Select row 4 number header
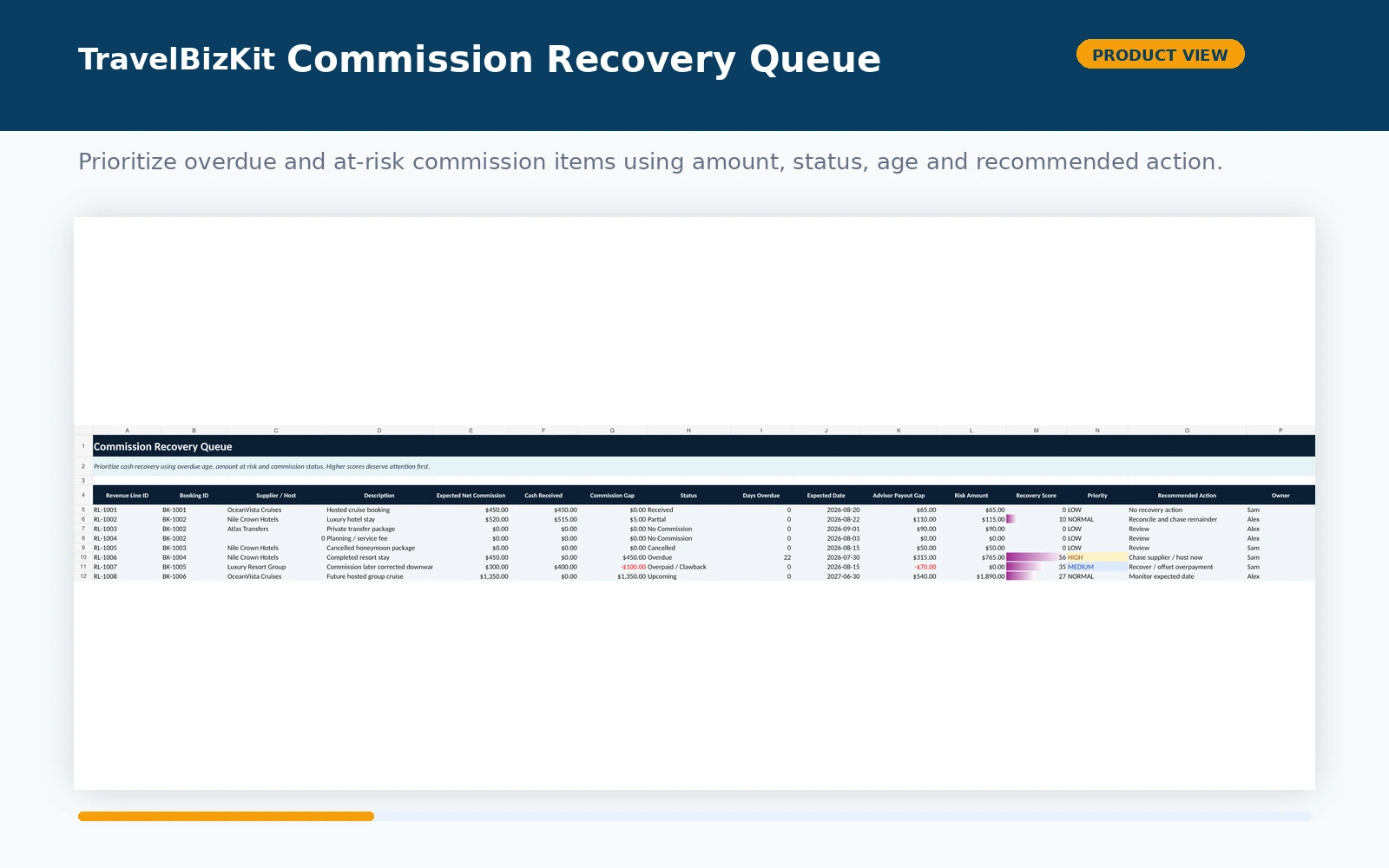 83,496
